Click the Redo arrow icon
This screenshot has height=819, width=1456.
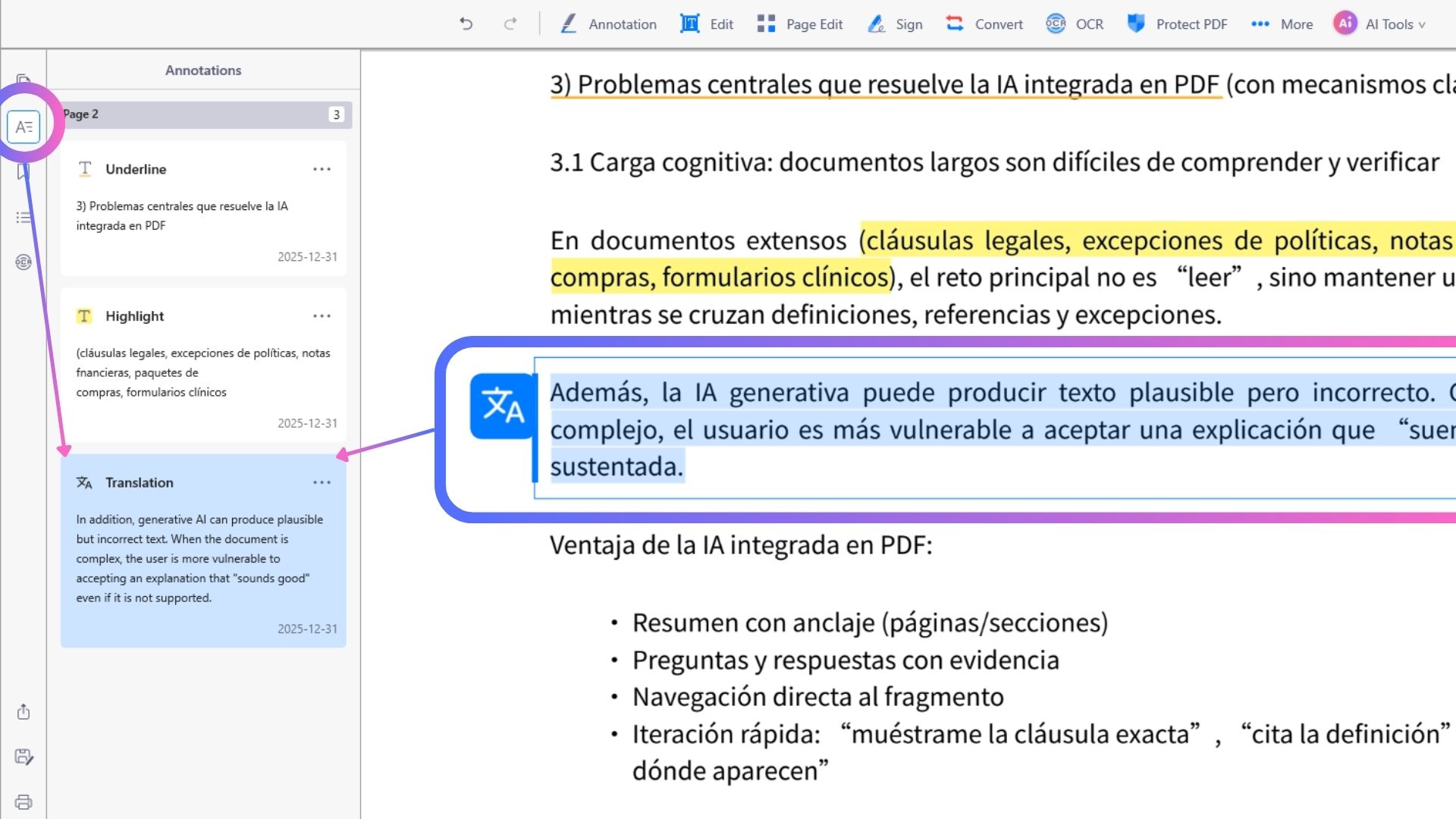coord(510,24)
